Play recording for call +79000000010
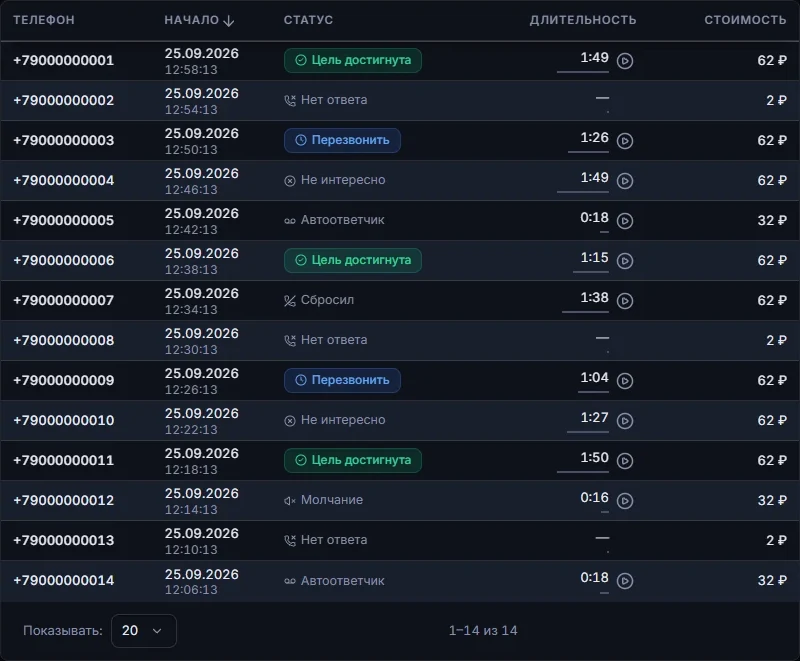Screen dimensions: 800x661 pyautogui.click(x=625, y=421)
